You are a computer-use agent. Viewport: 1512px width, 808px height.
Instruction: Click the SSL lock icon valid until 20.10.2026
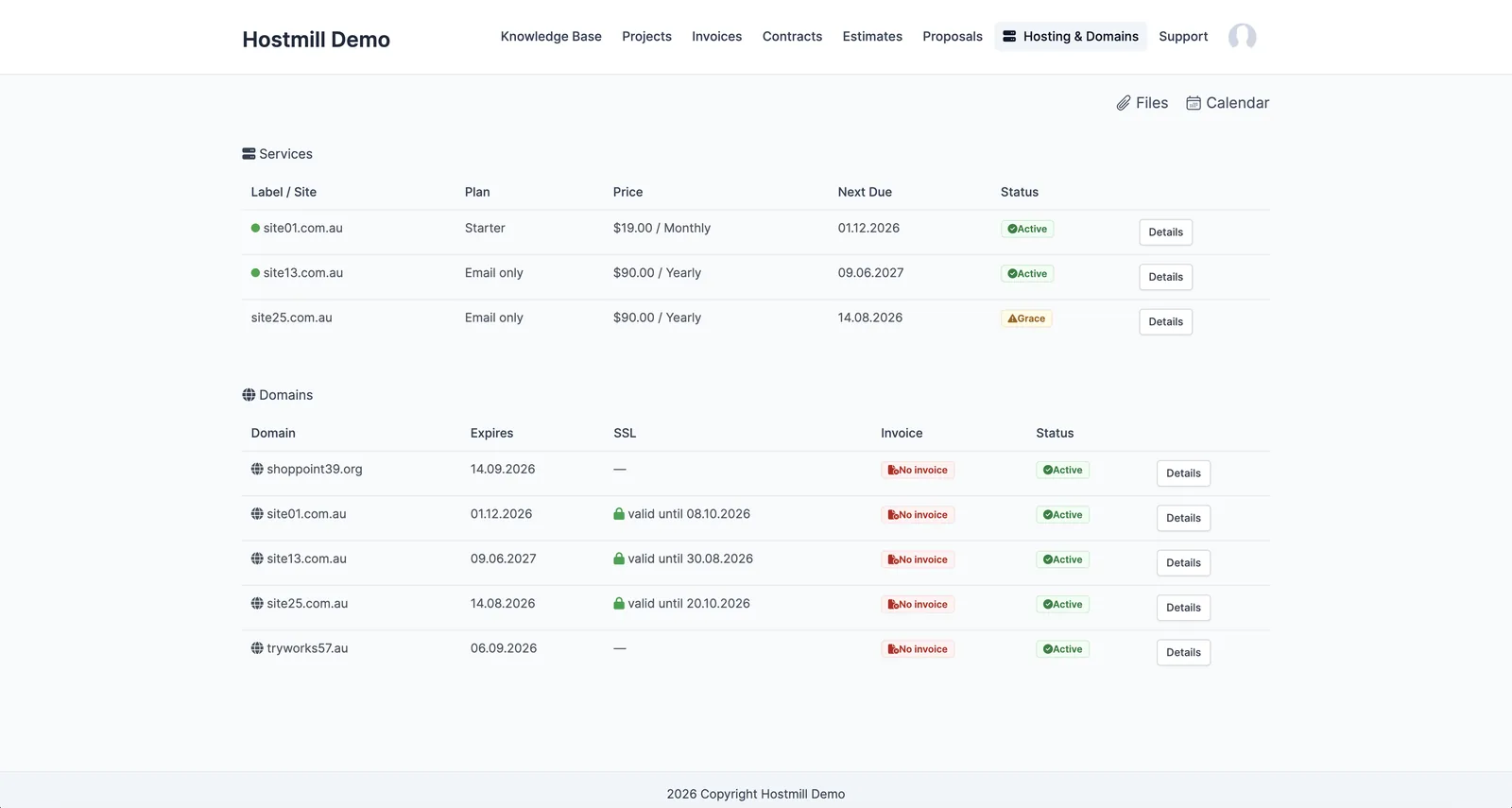tap(619, 603)
